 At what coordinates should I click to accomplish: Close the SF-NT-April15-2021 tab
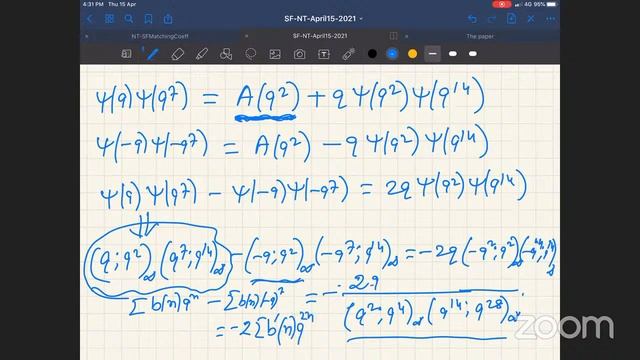[x=247, y=36]
